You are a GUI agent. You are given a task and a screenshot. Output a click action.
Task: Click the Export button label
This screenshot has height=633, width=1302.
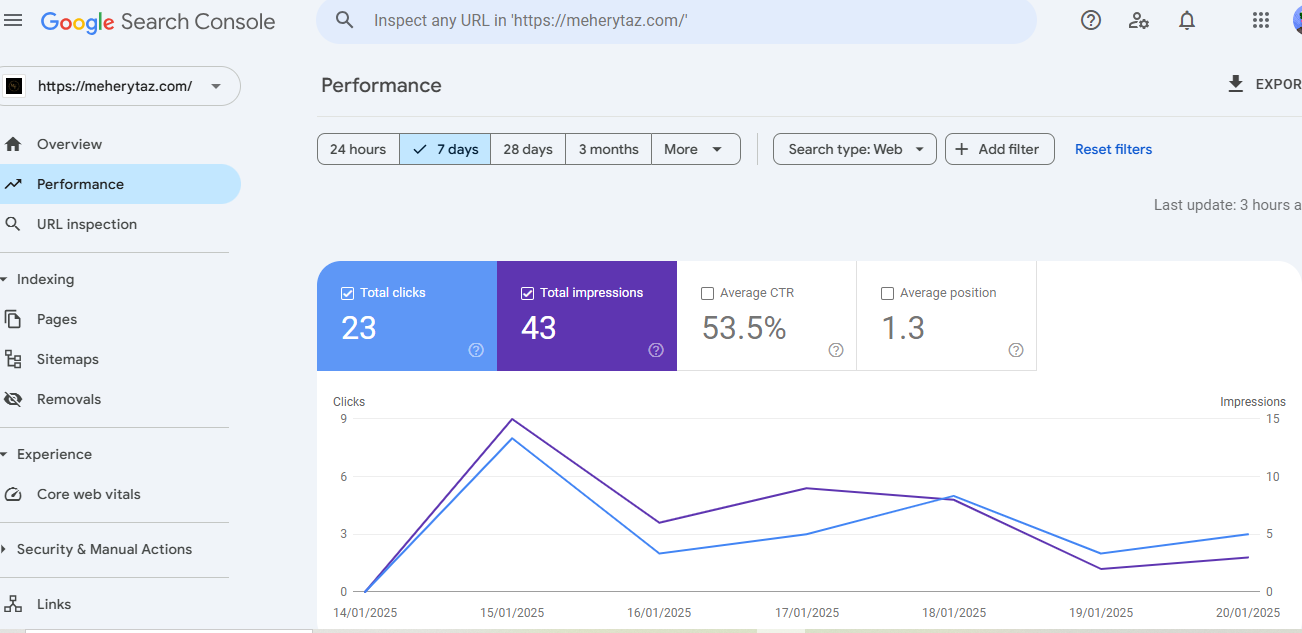pos(1278,84)
